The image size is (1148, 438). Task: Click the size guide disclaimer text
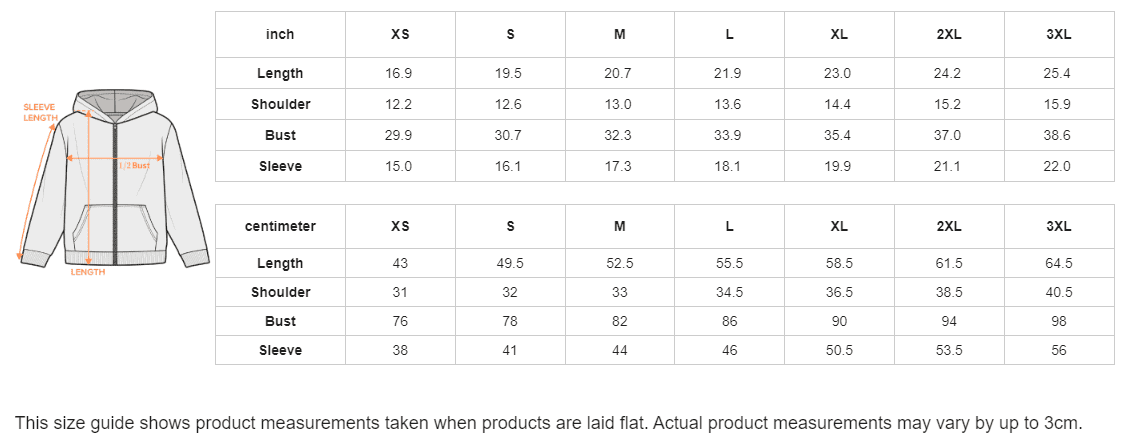tap(548, 423)
